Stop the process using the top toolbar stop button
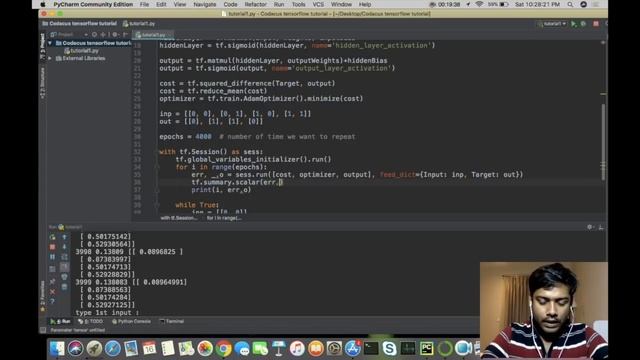This screenshot has height=360, width=640. click(596, 24)
